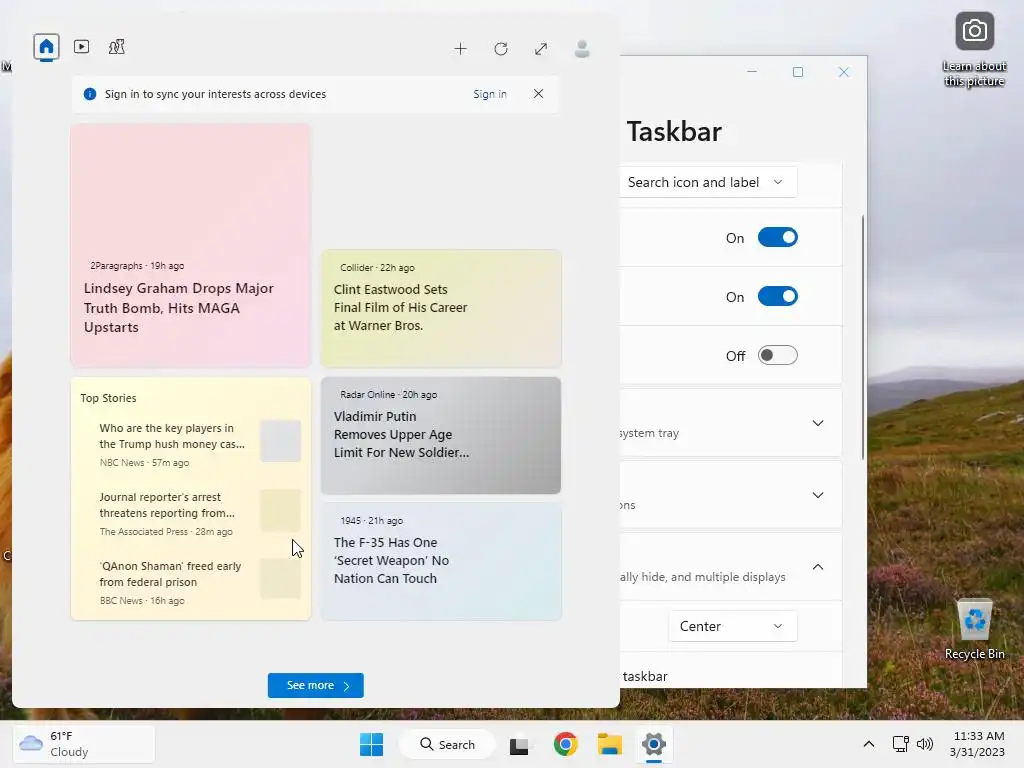Open the clock showing 11:33 AM

point(978,744)
